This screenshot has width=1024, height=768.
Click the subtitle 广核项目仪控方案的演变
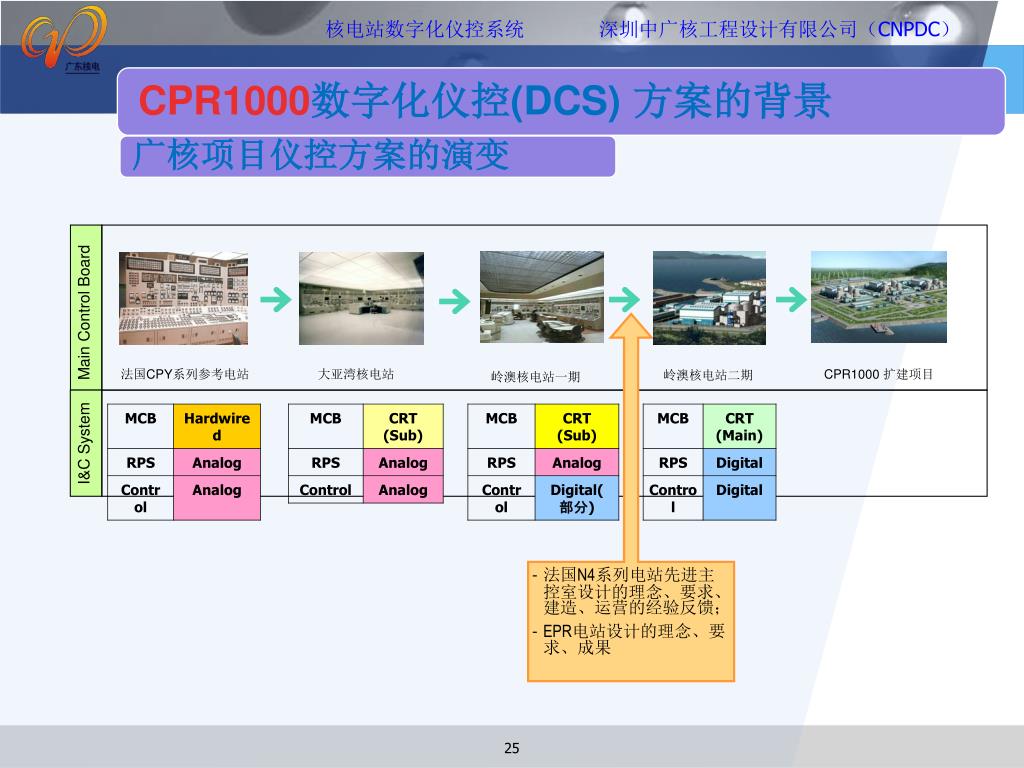(x=320, y=155)
